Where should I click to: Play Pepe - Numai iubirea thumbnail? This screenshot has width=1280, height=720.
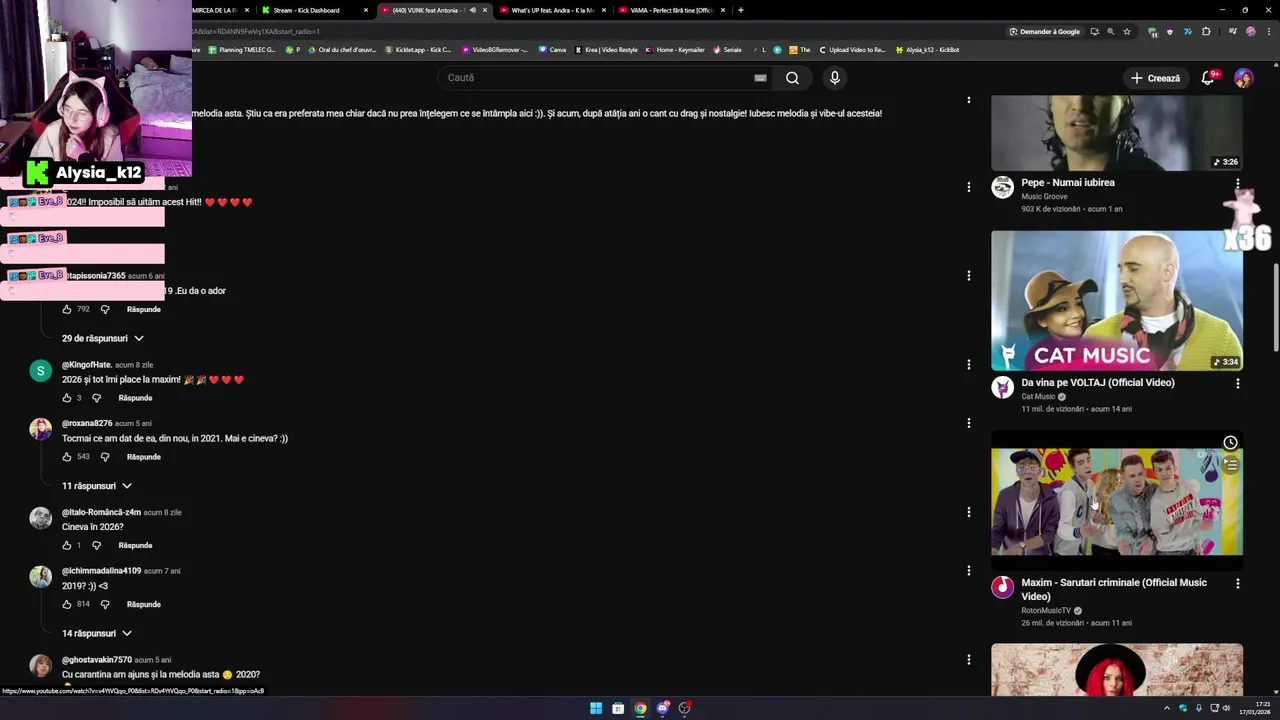point(1117,133)
